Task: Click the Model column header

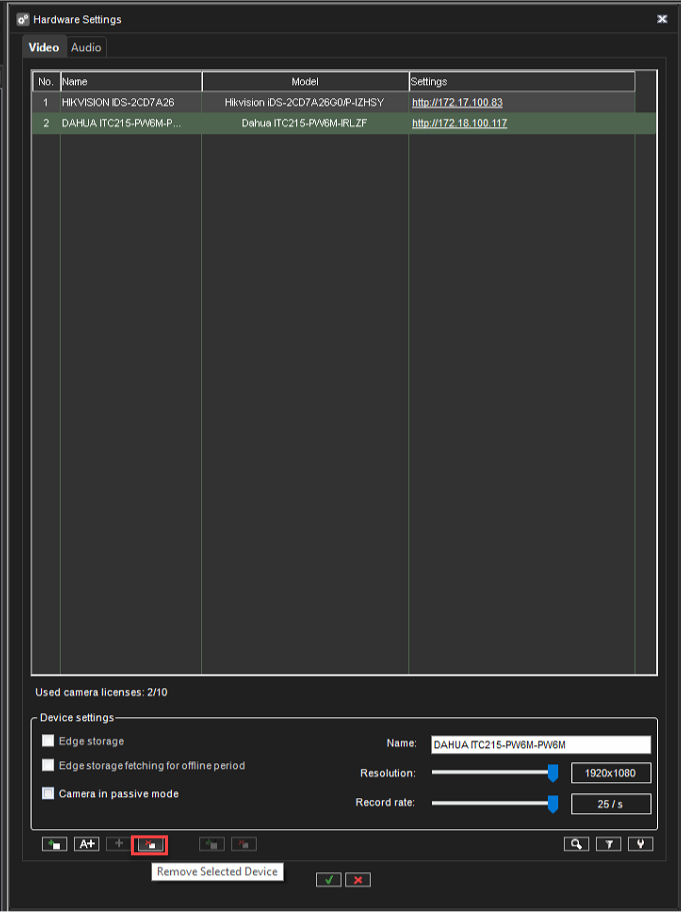Action: click(305, 82)
